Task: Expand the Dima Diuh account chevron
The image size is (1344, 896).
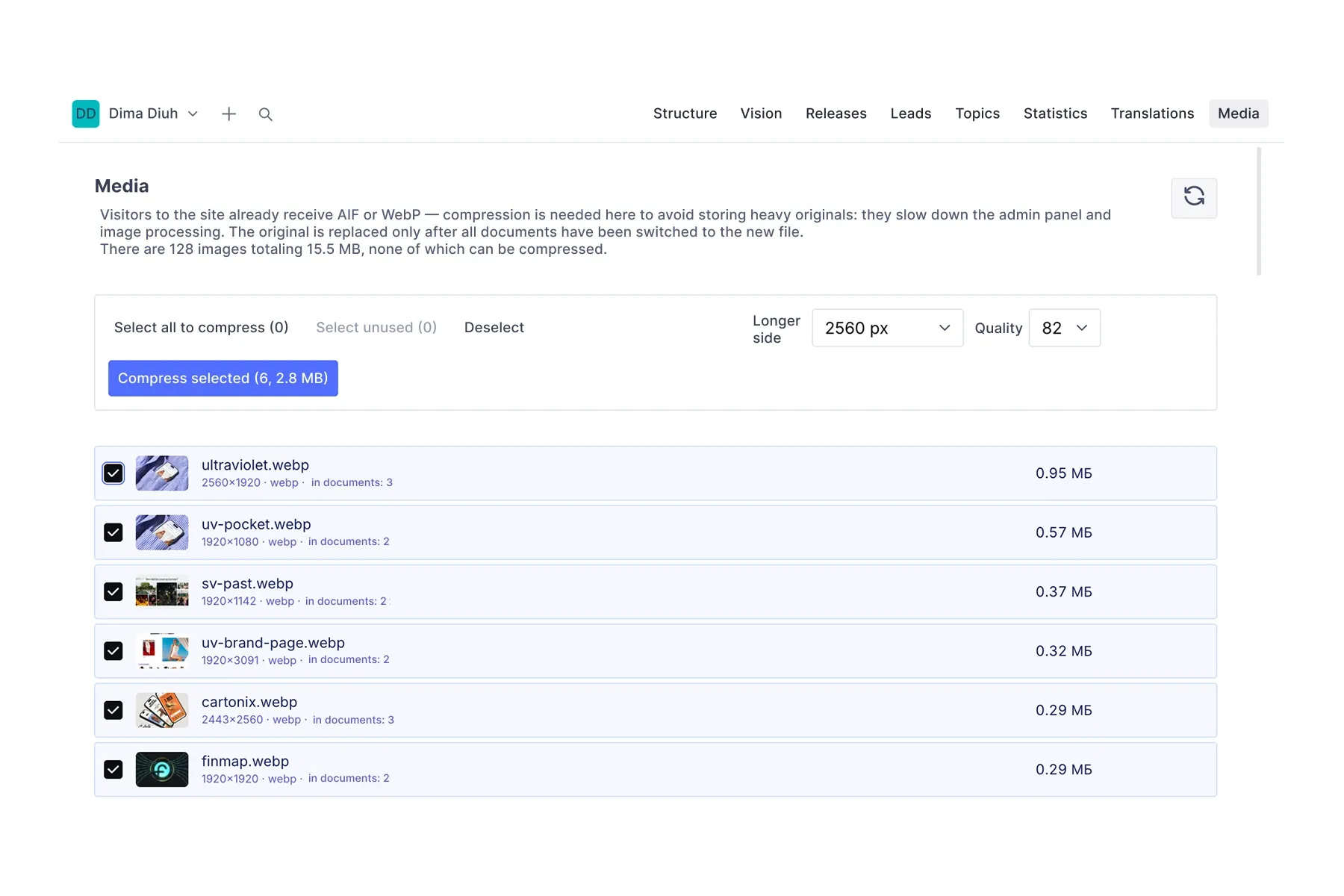Action: [x=193, y=113]
